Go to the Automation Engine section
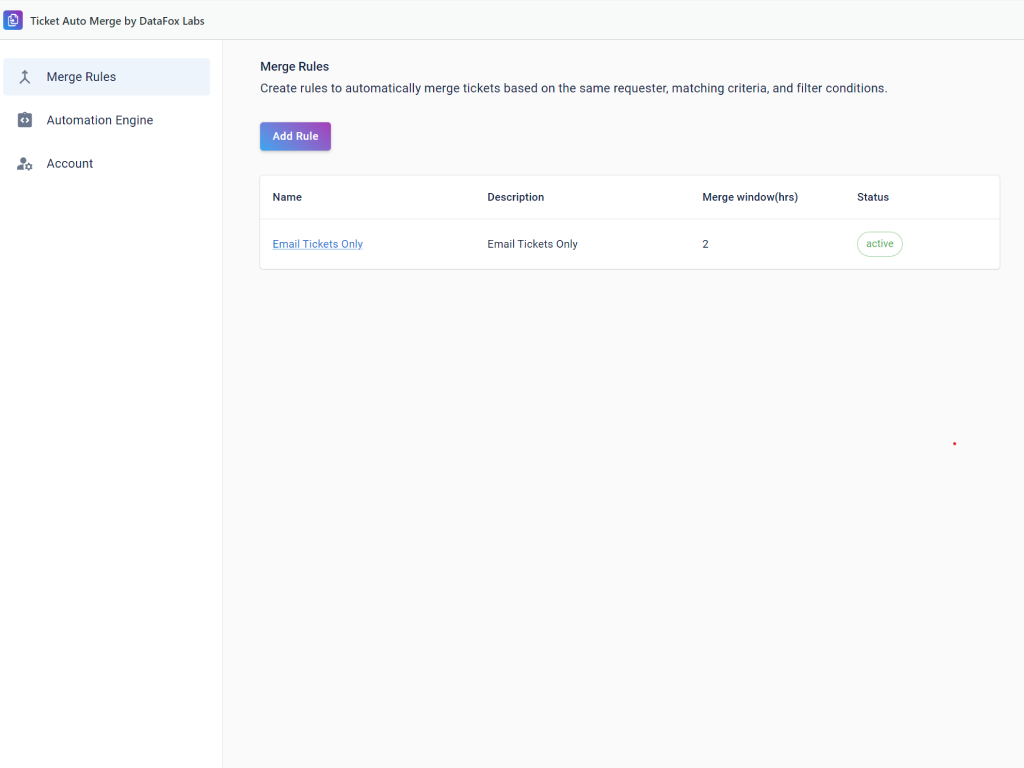 (x=99, y=120)
